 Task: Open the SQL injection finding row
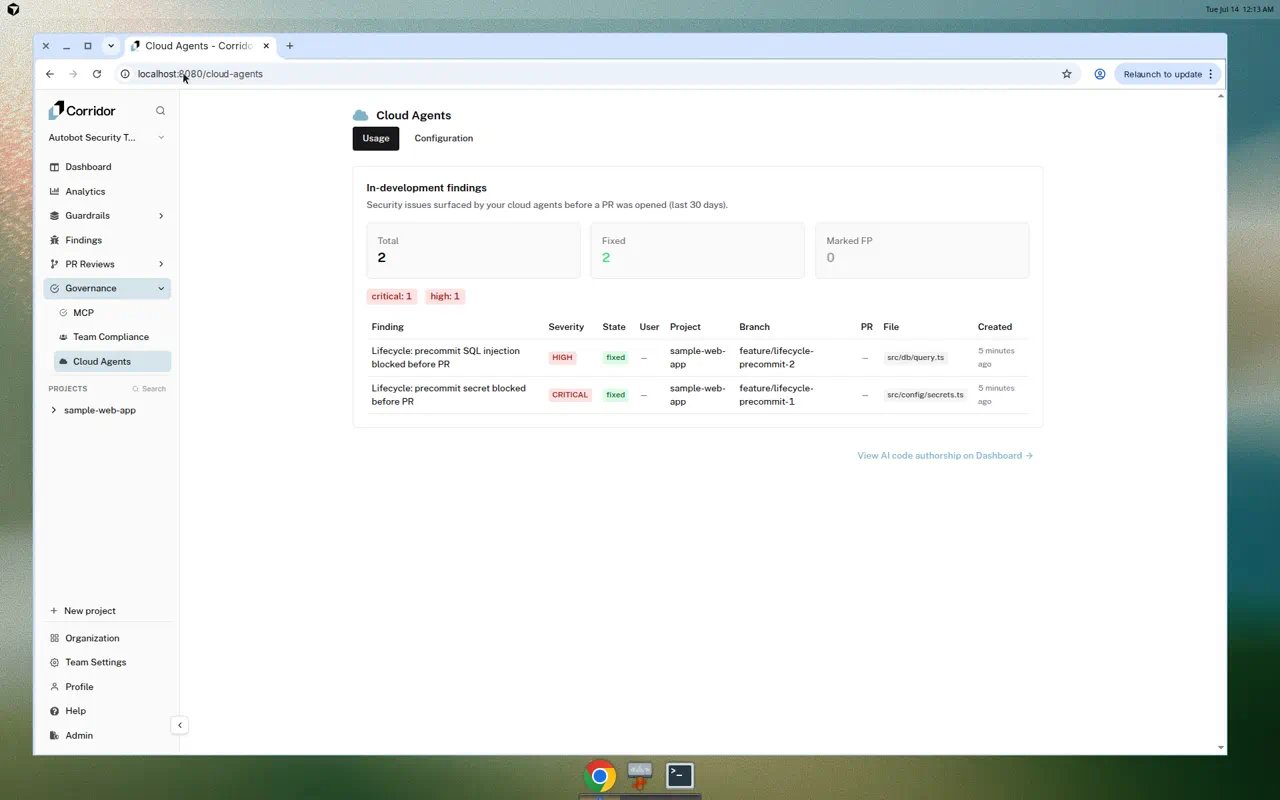click(x=697, y=358)
